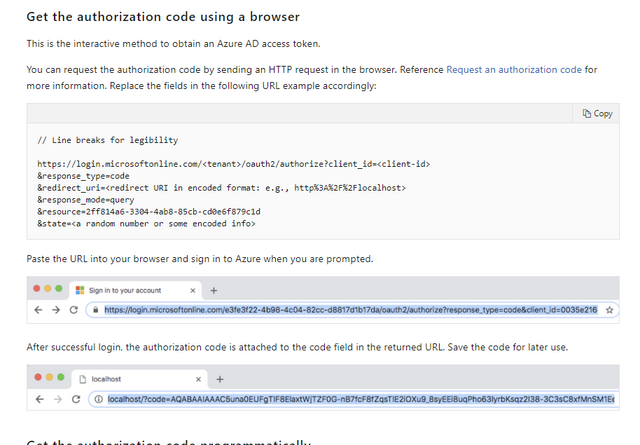640x445 pixels.
Task: Click lock icon in login.microsoftonline address bar
Action: pos(96,310)
